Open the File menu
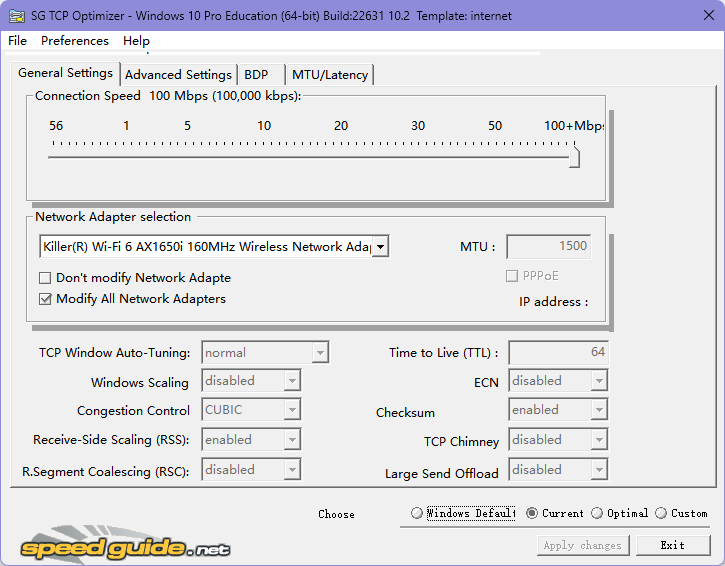 point(18,41)
